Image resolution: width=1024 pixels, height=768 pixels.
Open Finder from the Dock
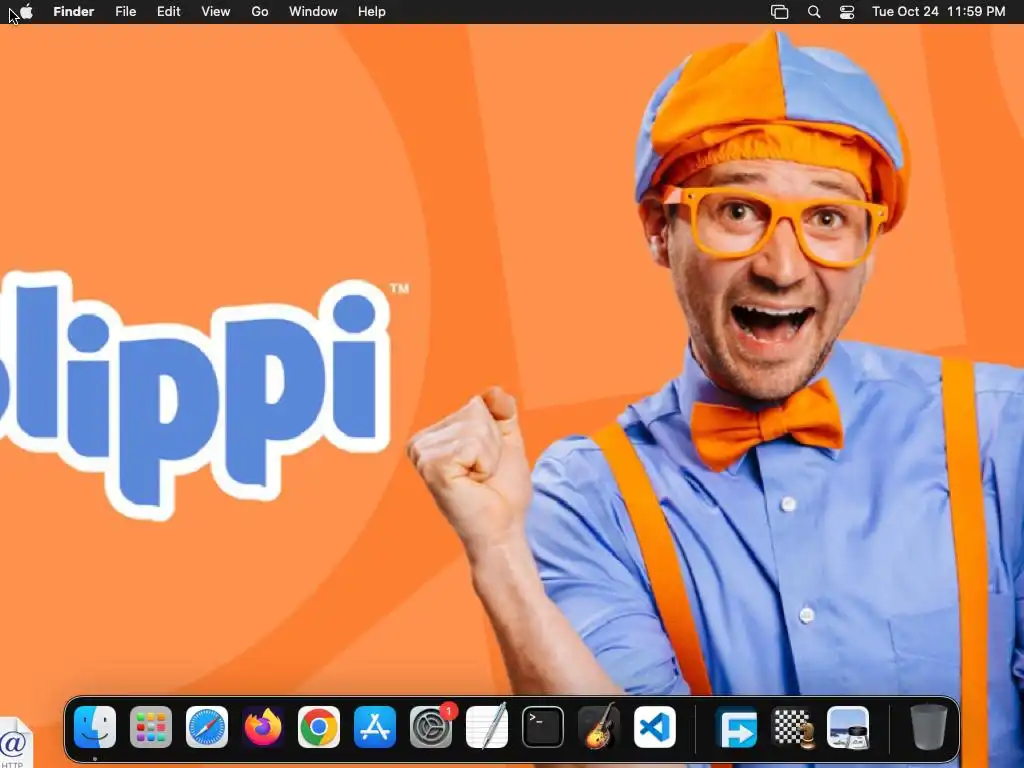coord(95,727)
